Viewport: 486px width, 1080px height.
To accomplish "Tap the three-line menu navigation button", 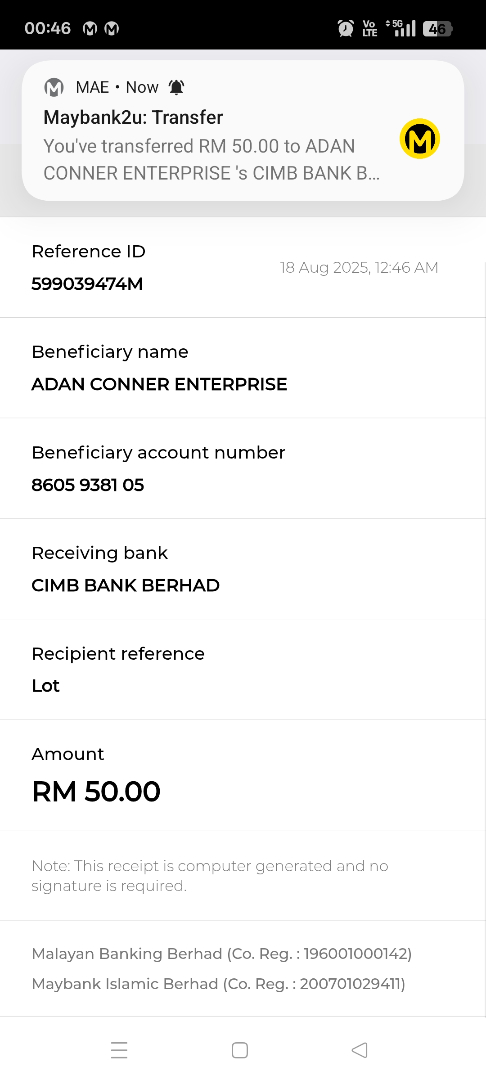I will pyautogui.click(x=119, y=1050).
